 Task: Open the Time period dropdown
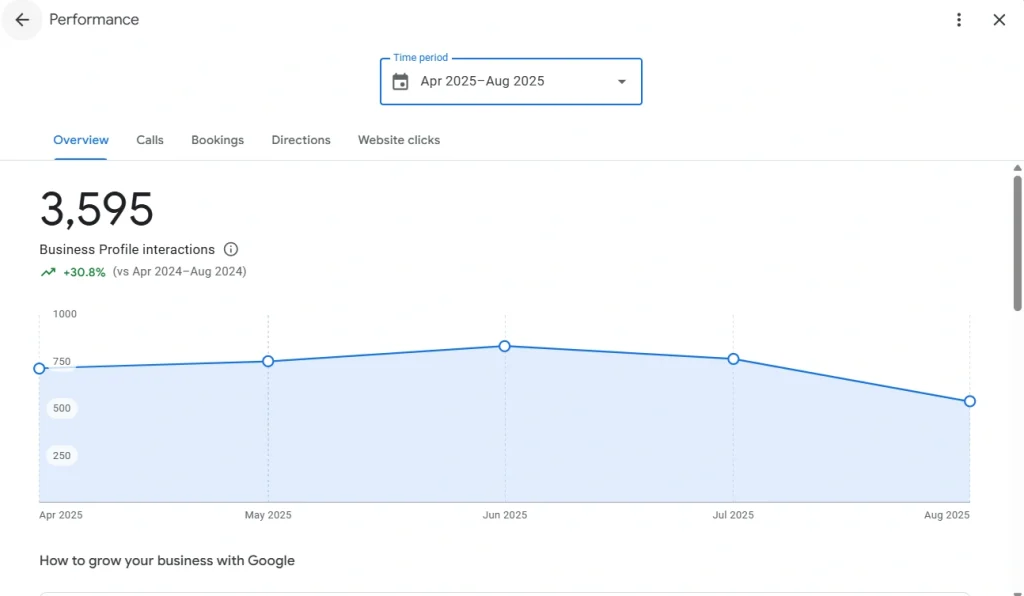(x=510, y=81)
